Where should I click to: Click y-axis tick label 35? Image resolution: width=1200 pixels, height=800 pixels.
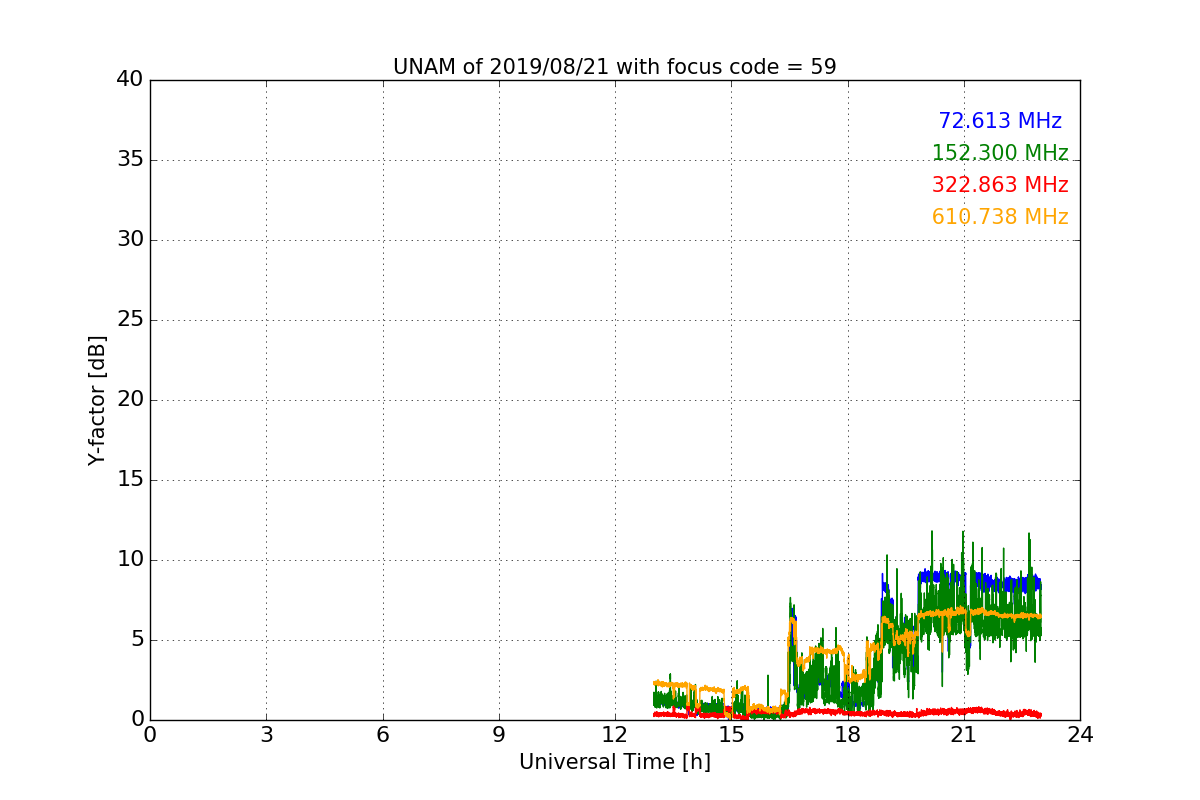click(130, 160)
